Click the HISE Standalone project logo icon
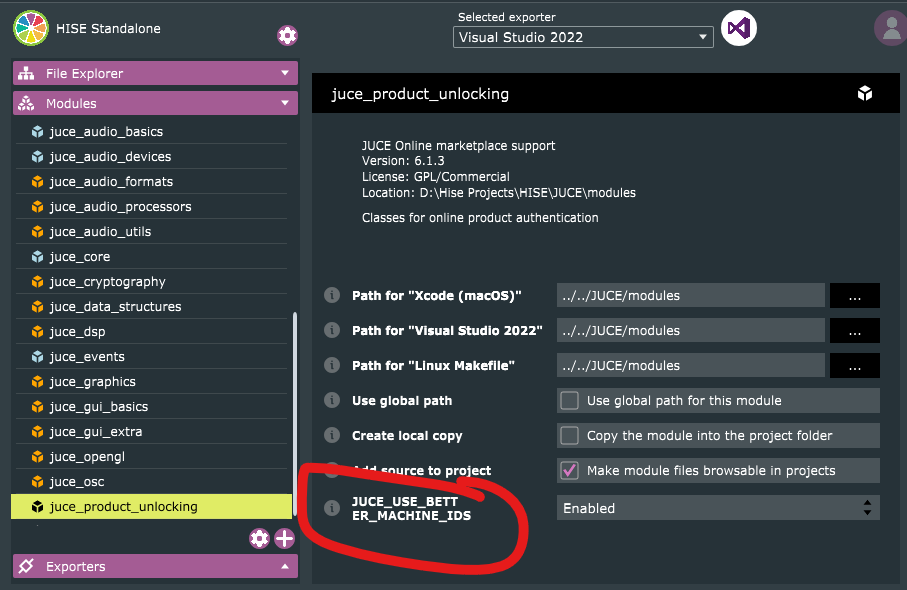The image size is (907, 590). [x=31, y=28]
